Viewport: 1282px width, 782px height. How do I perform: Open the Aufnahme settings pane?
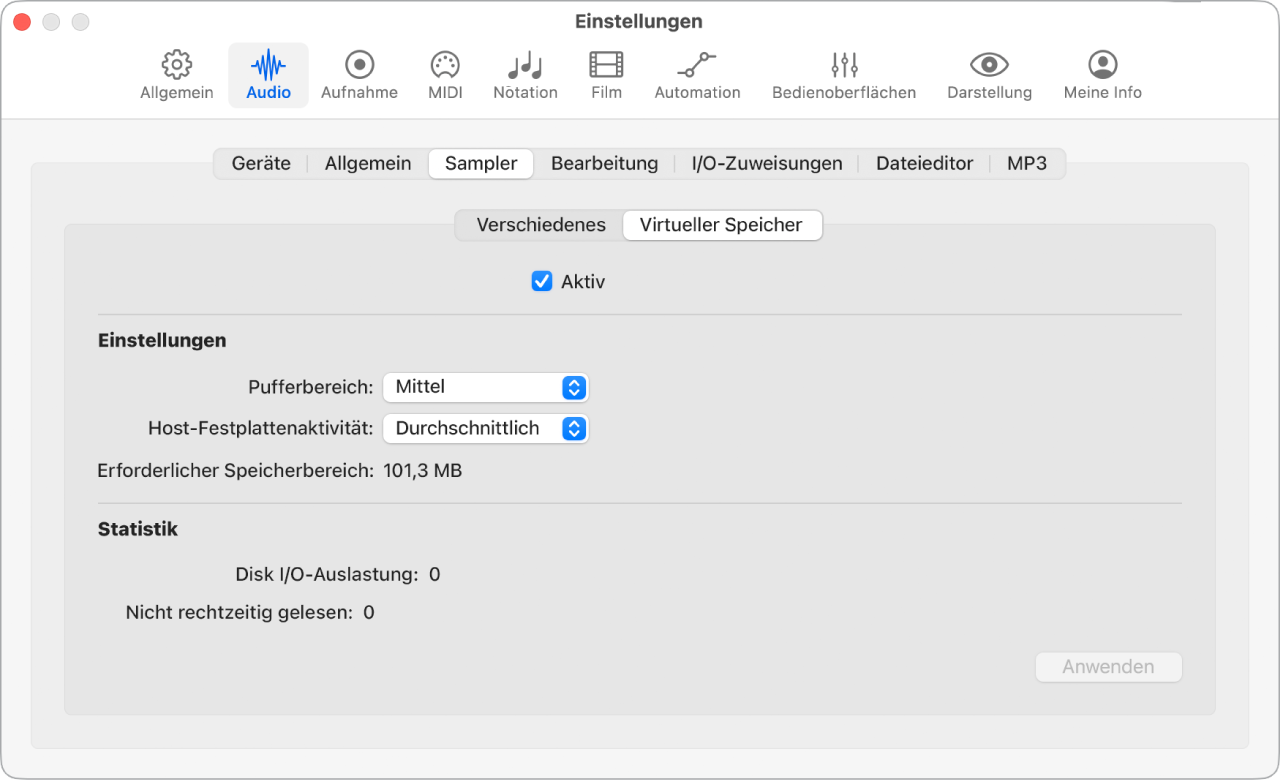point(359,75)
